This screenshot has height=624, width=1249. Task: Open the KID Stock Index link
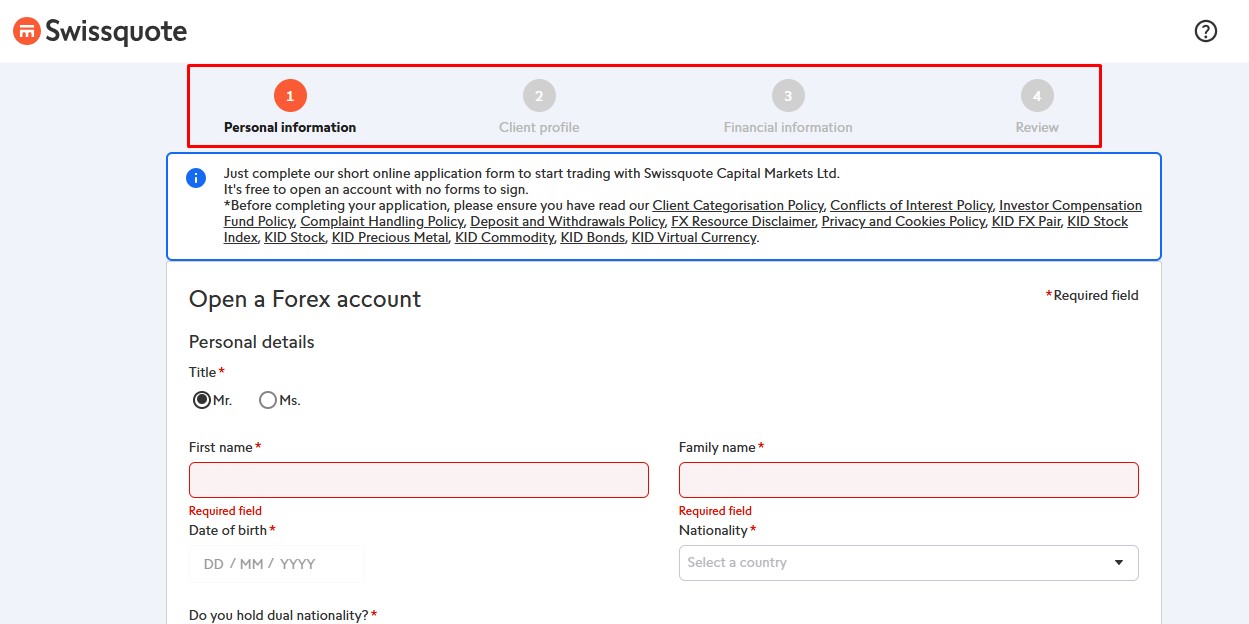coord(1097,222)
